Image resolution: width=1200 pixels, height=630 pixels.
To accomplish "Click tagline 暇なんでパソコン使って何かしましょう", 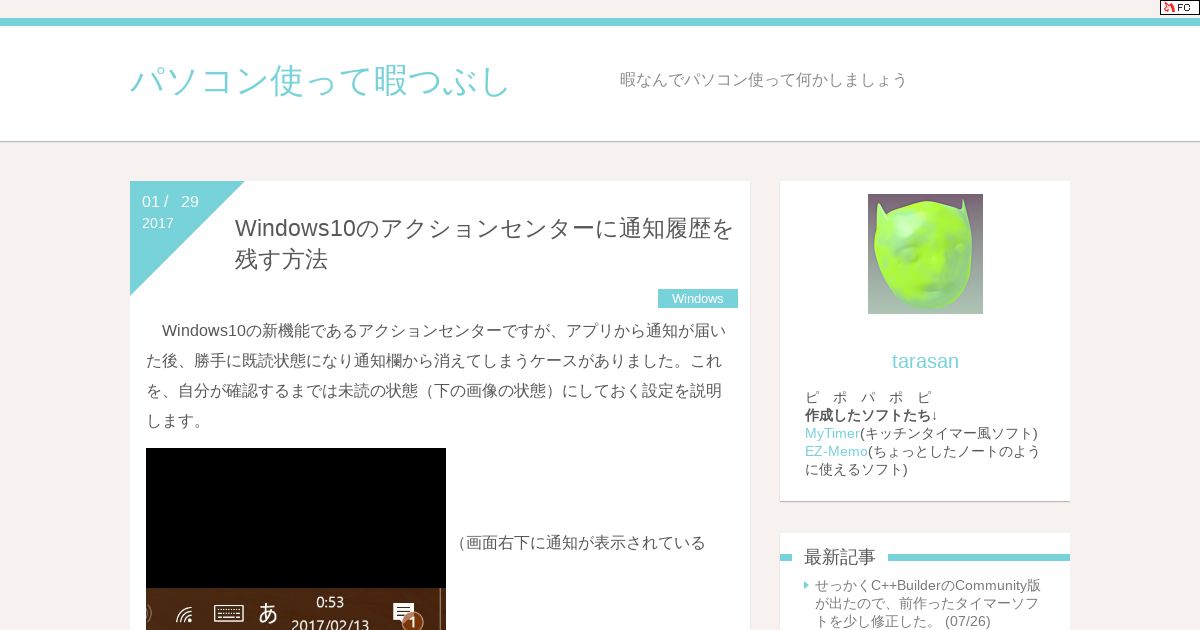I will click(x=763, y=80).
